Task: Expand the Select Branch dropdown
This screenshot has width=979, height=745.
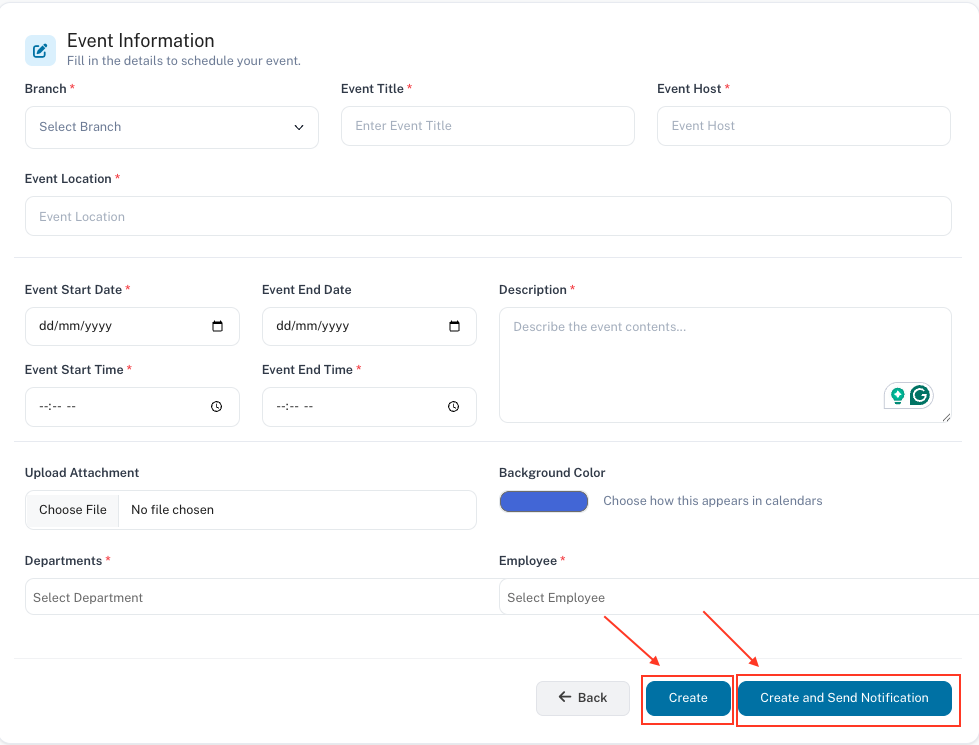Action: [171, 127]
